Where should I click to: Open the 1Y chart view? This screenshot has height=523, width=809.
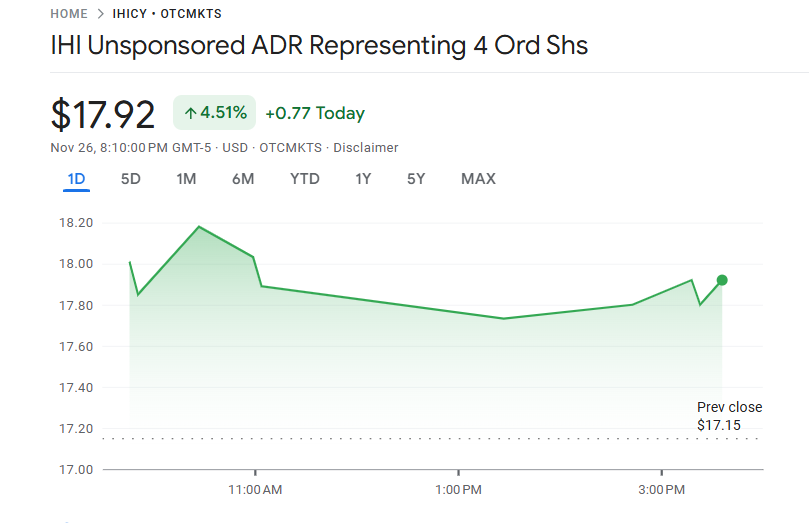(363, 179)
